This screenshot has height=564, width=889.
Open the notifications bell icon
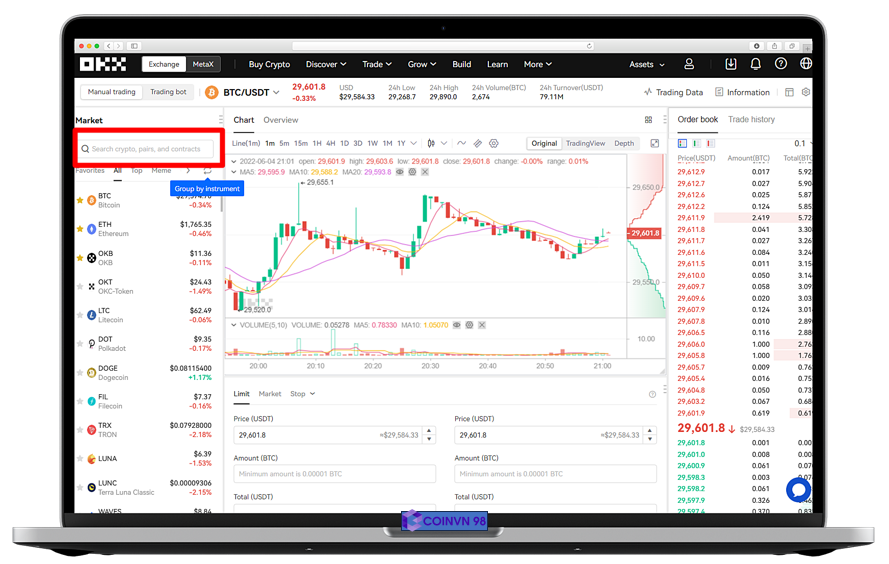tap(755, 64)
